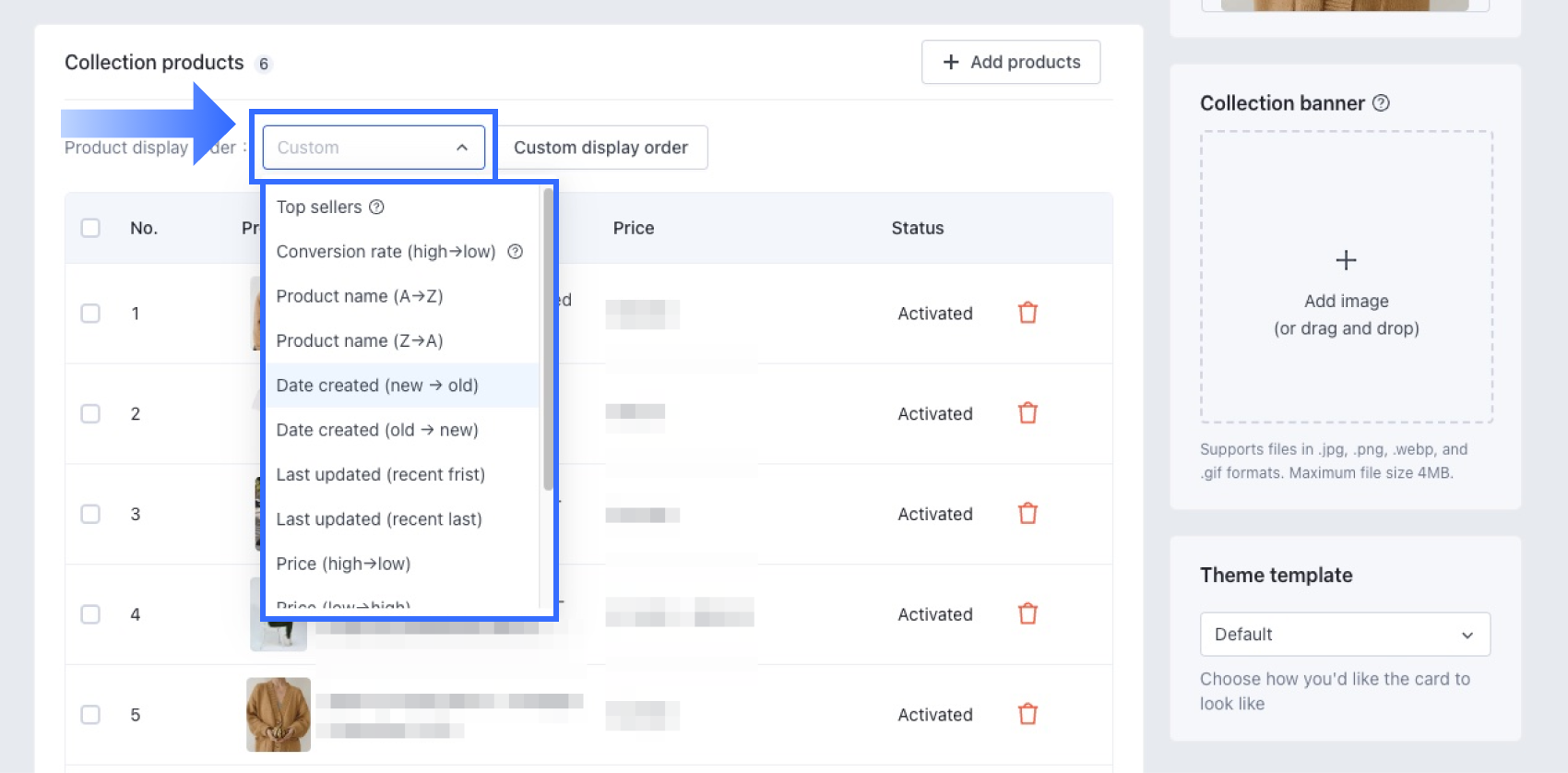Image resolution: width=1568 pixels, height=773 pixels.
Task: Delete product row 4 with trash icon
Action: [1028, 614]
